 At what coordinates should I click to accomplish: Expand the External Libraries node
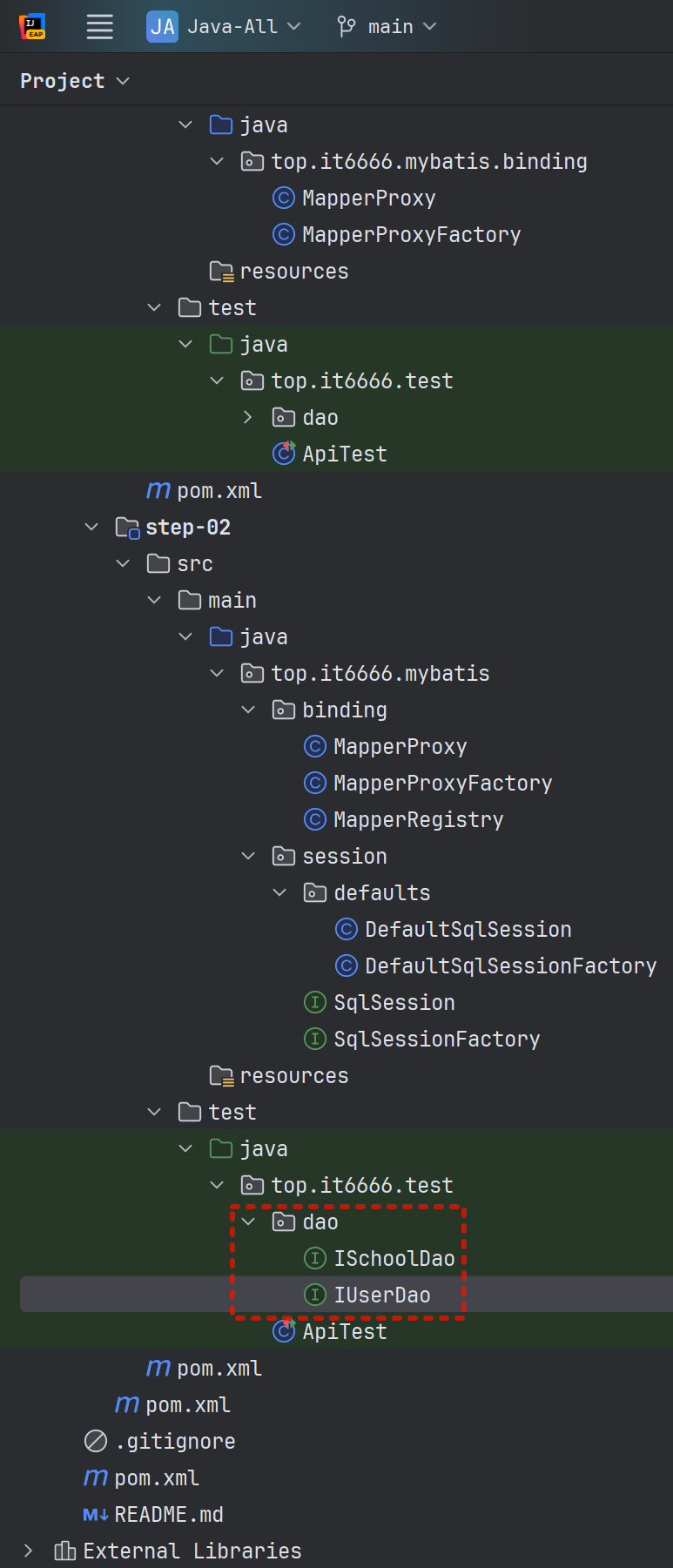pyautogui.click(x=29, y=1551)
